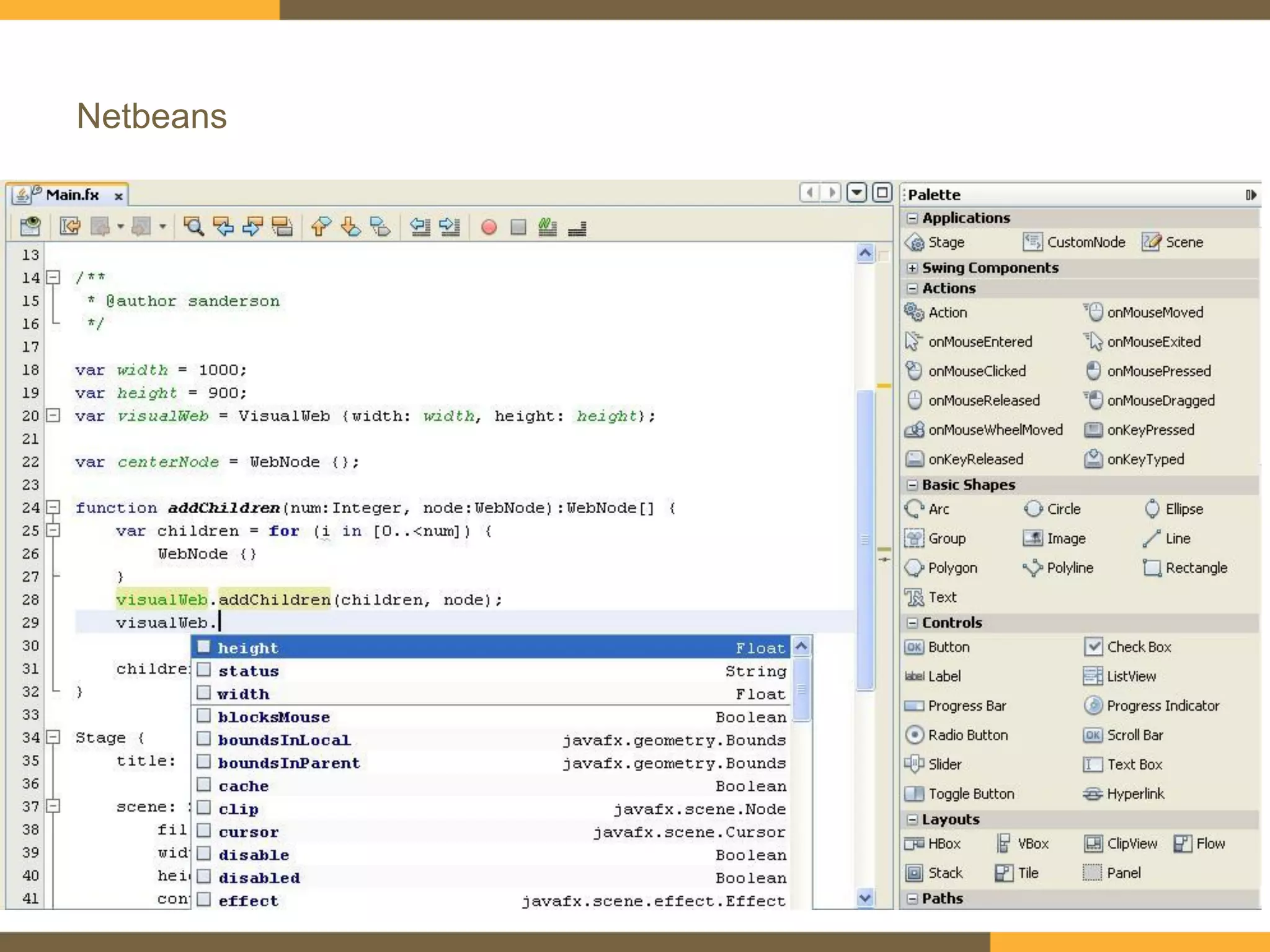Collapse the Applications palette section
The width and height of the screenshot is (1270, 952).
[x=912, y=218]
